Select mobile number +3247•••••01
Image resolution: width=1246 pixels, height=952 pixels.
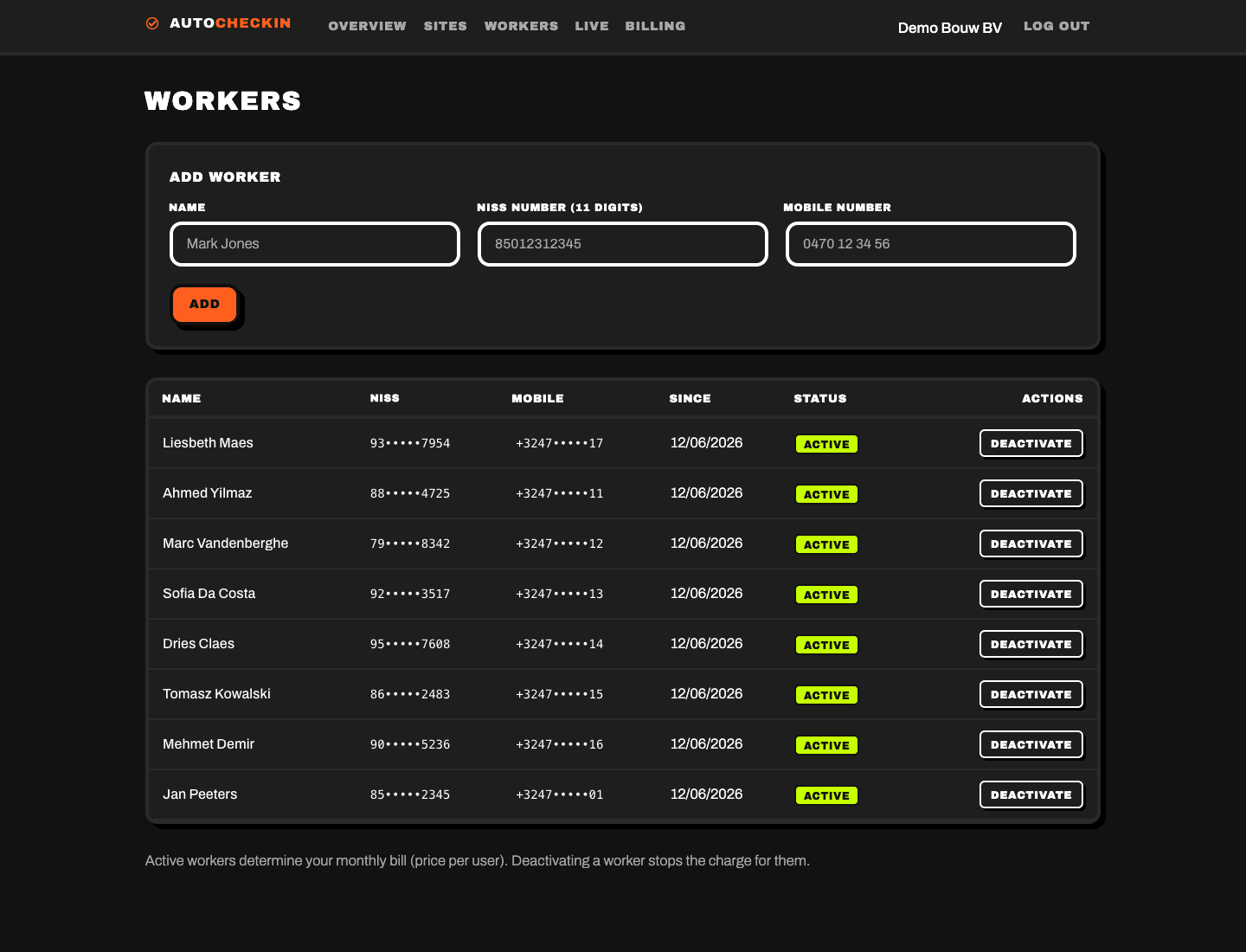[560, 794]
